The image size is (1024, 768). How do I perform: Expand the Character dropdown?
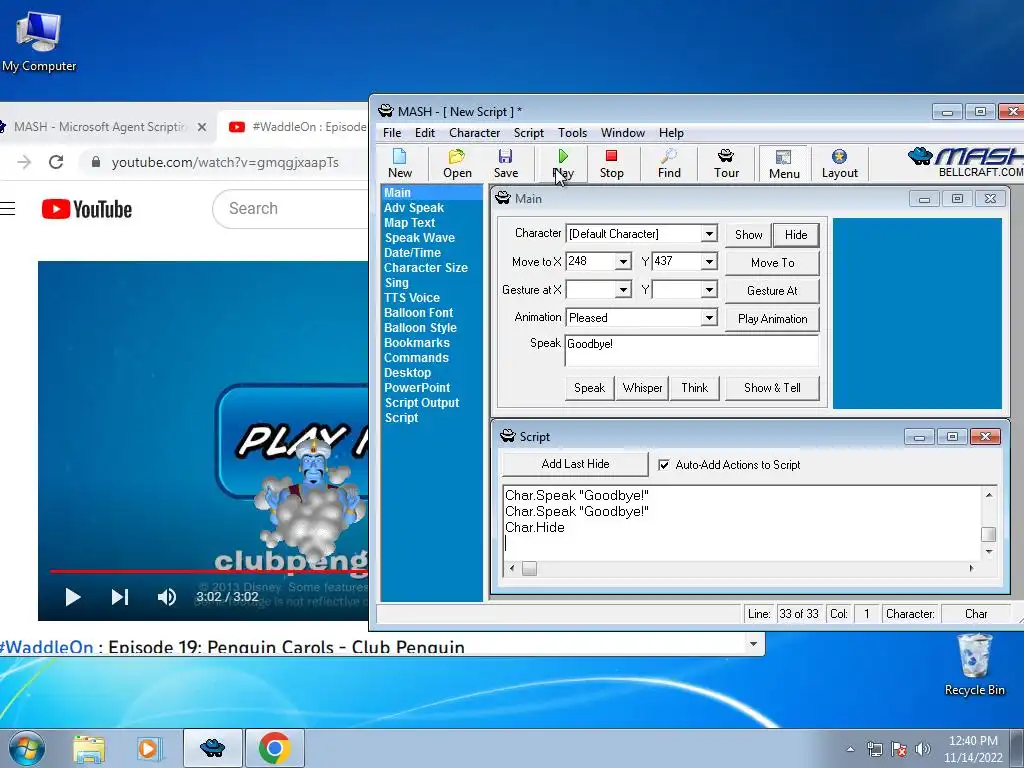click(709, 234)
